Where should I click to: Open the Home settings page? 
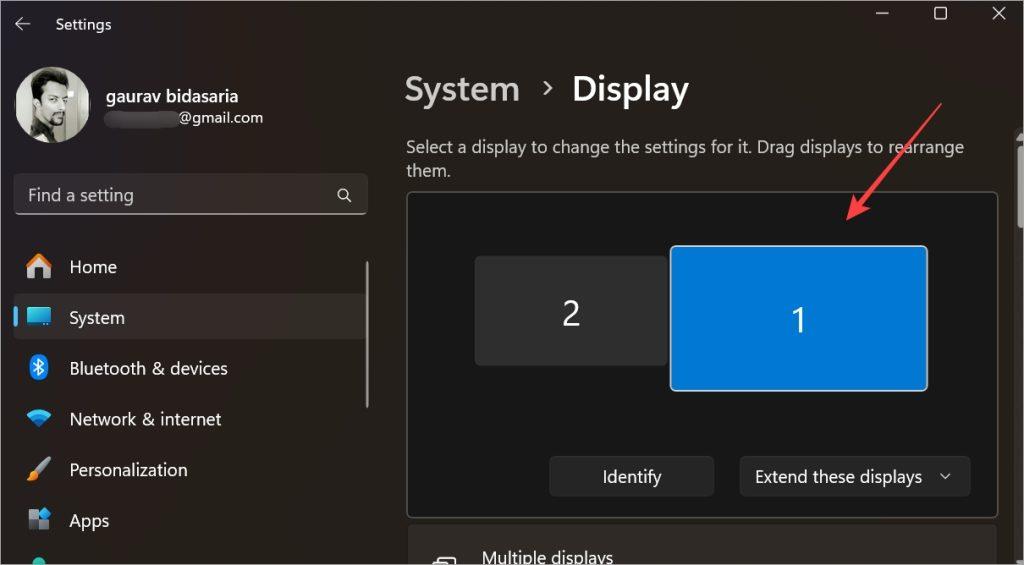[x=189, y=266]
